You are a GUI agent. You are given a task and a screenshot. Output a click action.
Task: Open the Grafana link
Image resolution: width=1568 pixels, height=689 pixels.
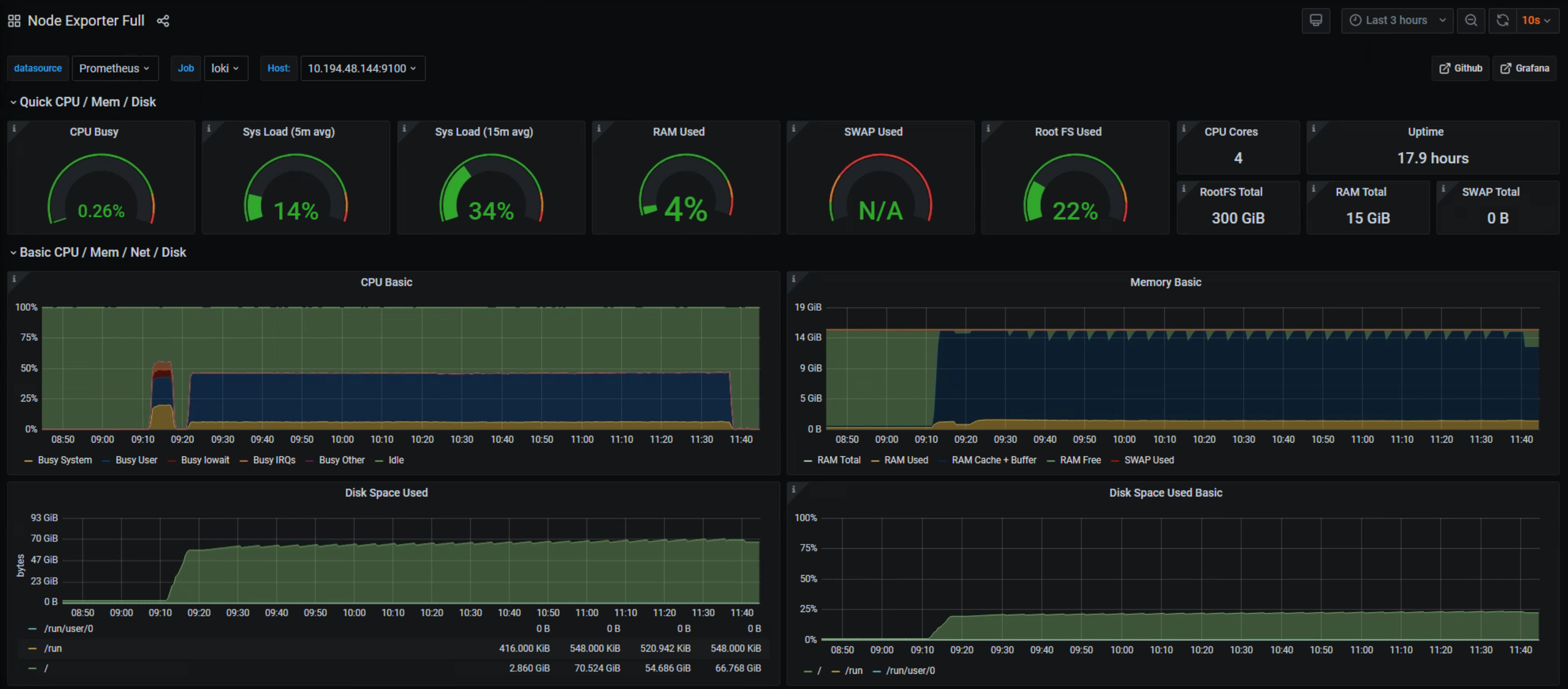1524,68
